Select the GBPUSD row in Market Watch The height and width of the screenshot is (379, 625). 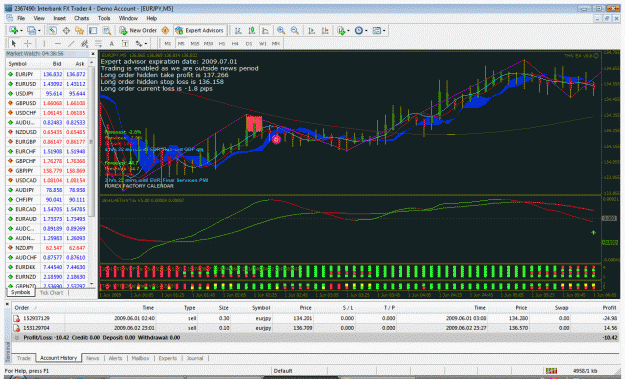coord(47,103)
